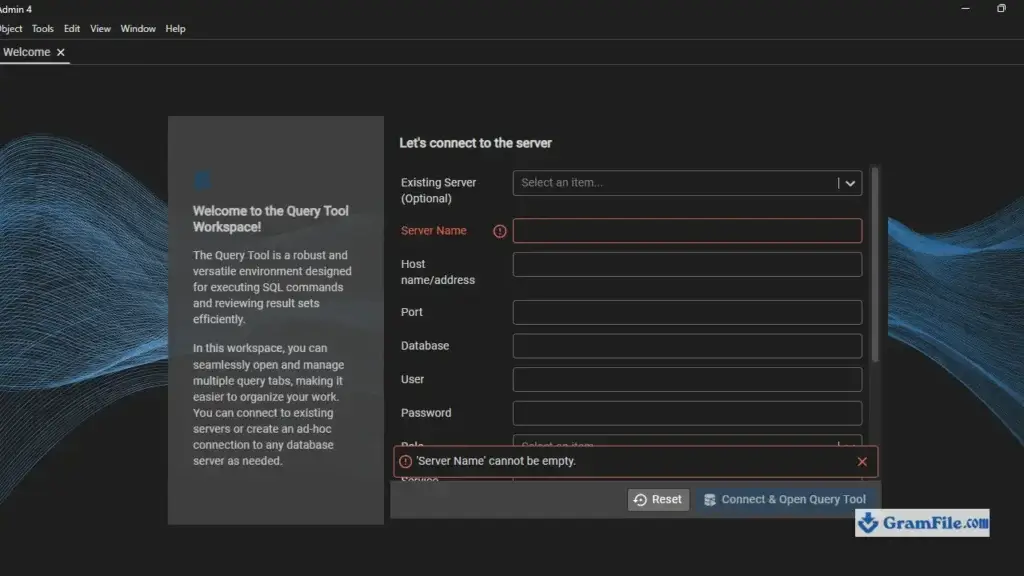Click the Password input field
Viewport: 1024px width, 576px height.
(x=687, y=413)
